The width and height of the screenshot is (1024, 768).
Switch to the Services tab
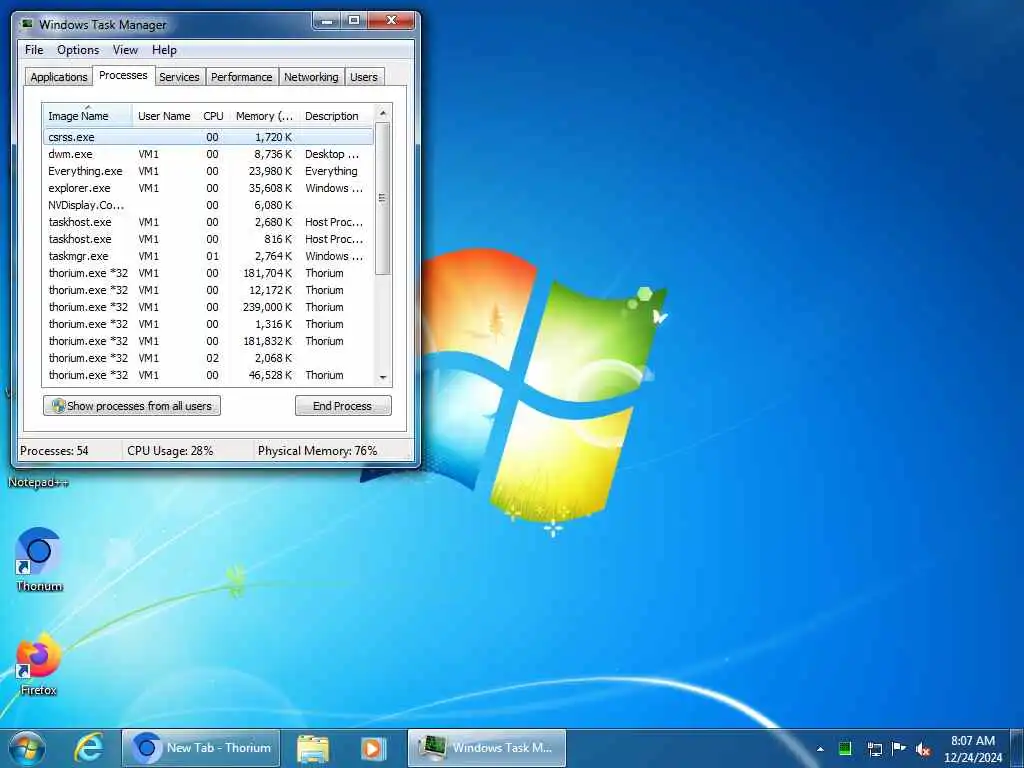coord(179,77)
